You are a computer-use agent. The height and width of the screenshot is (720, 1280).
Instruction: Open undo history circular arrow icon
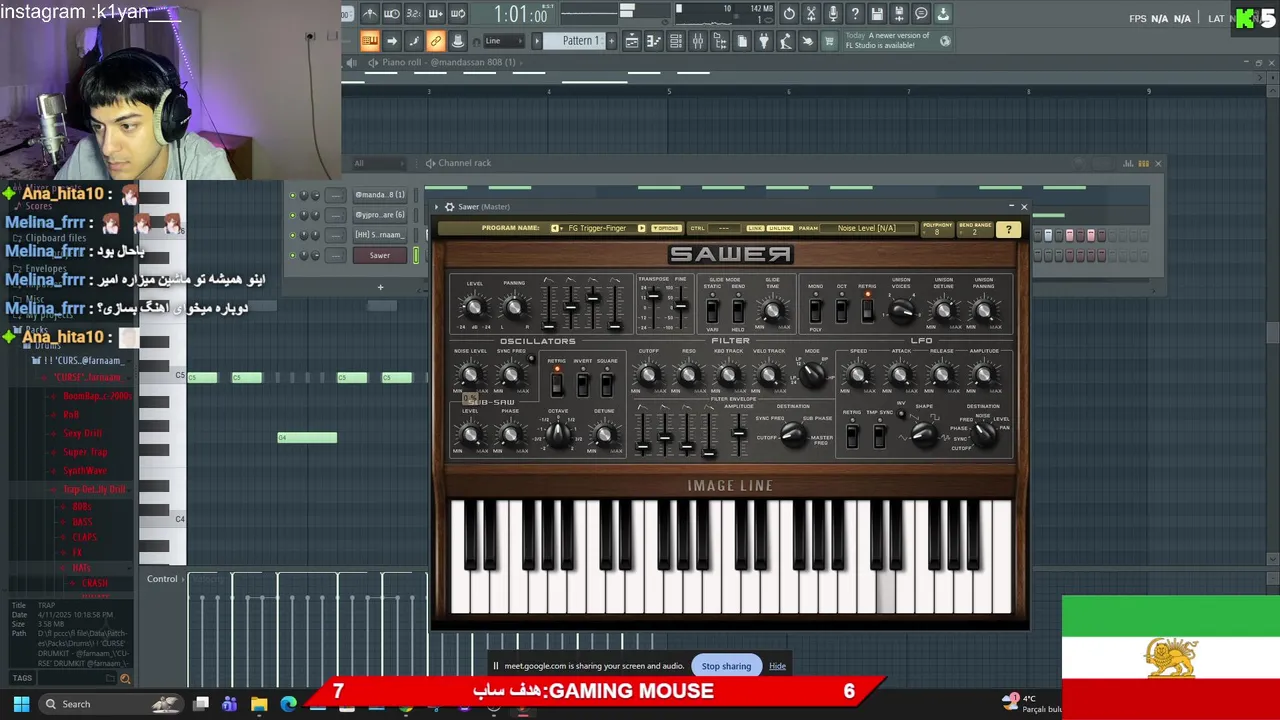(789, 14)
